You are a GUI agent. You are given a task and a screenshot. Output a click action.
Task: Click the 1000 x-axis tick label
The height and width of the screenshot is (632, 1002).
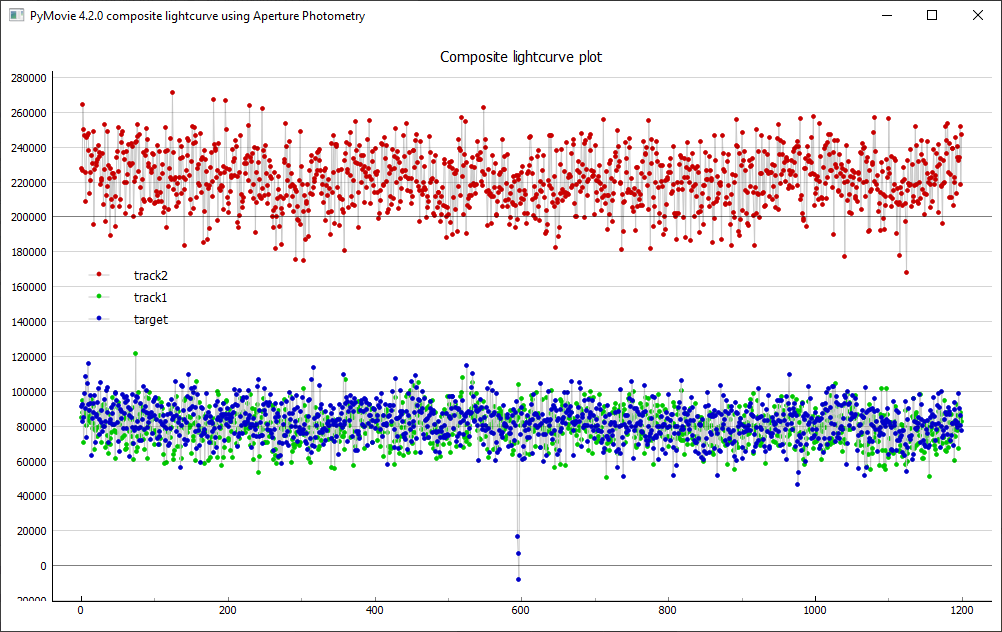tap(815, 610)
